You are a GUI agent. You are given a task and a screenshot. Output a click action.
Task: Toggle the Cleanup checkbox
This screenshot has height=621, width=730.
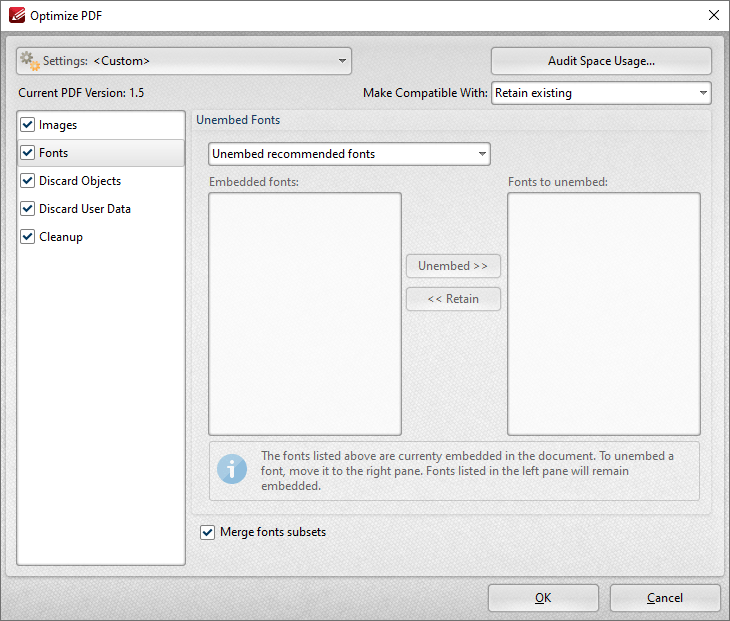(28, 237)
